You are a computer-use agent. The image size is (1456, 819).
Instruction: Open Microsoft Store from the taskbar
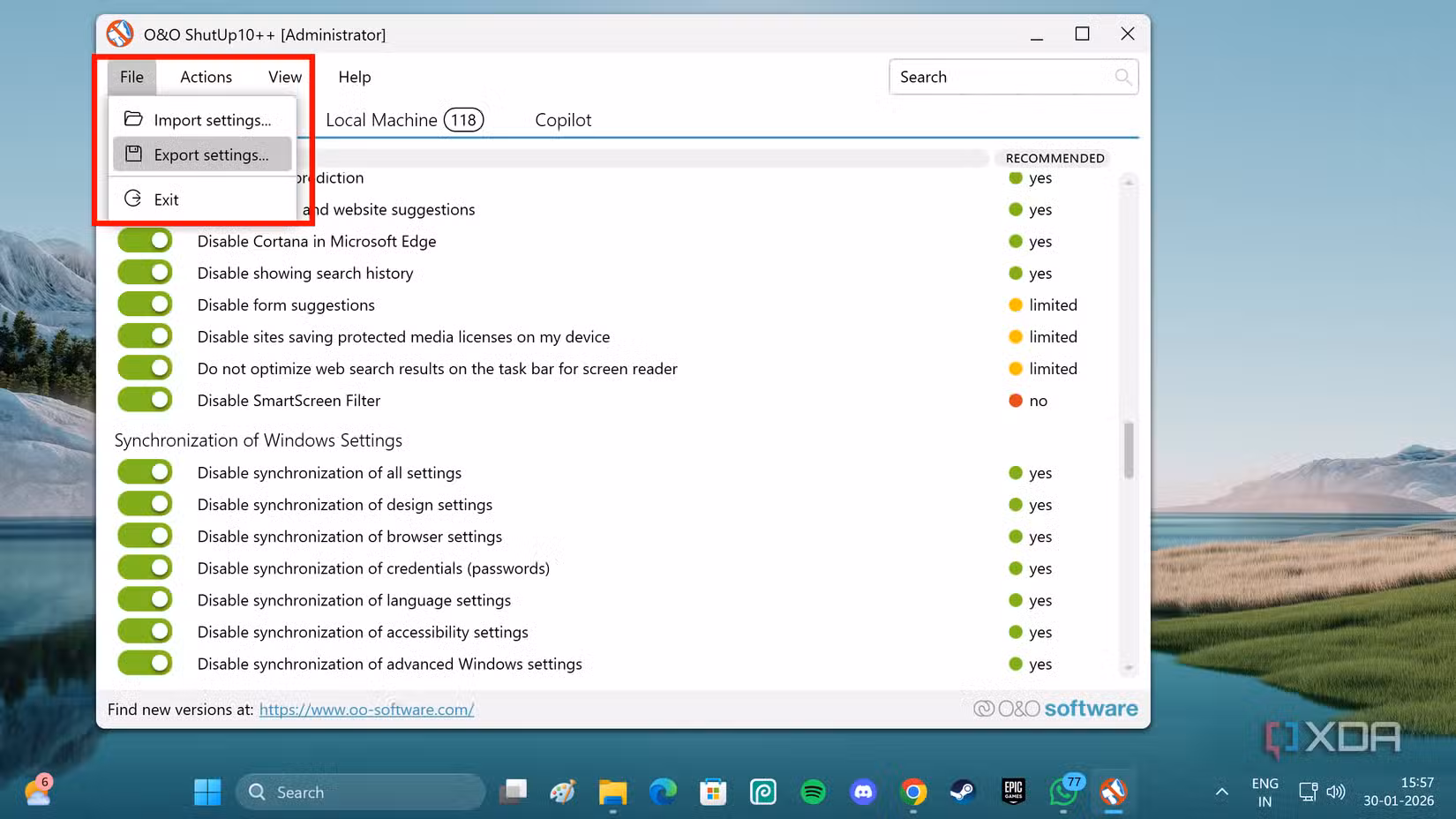click(x=713, y=792)
